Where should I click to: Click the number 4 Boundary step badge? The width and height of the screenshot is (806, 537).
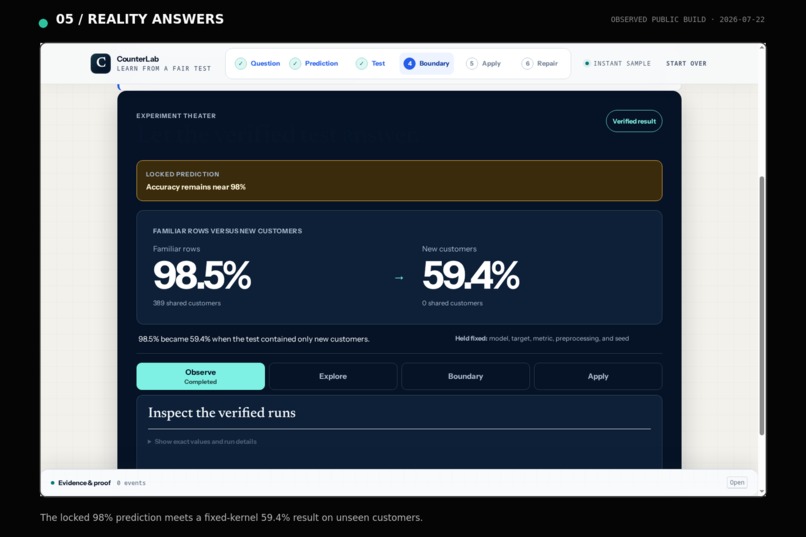[409, 64]
